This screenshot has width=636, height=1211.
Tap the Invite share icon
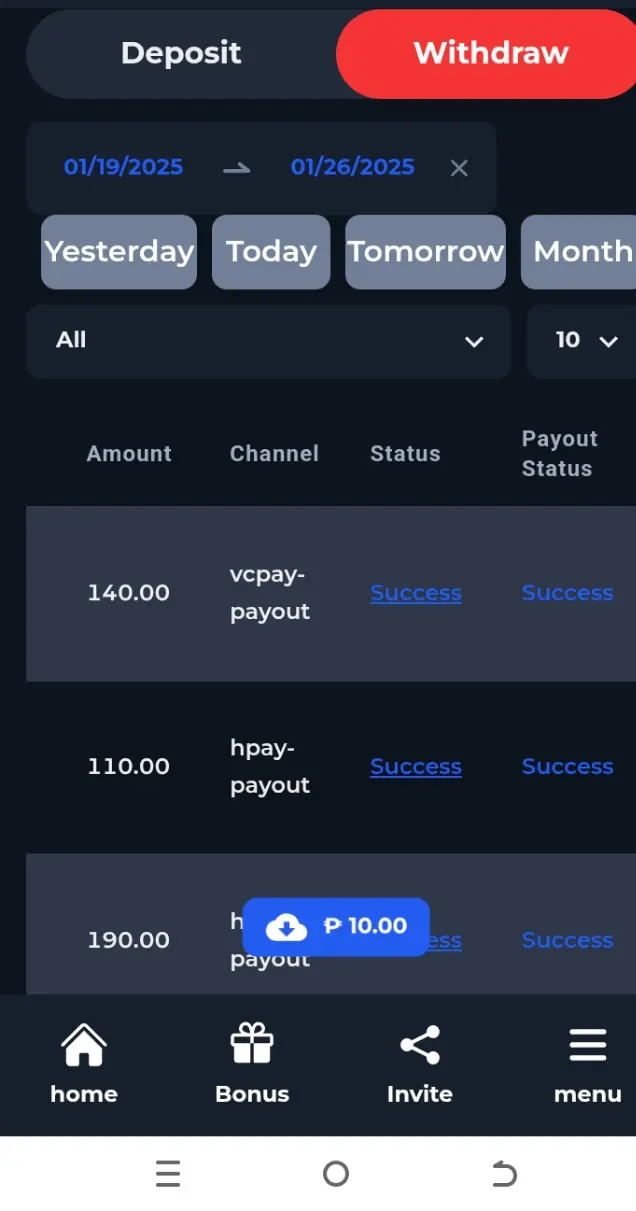[420, 1045]
